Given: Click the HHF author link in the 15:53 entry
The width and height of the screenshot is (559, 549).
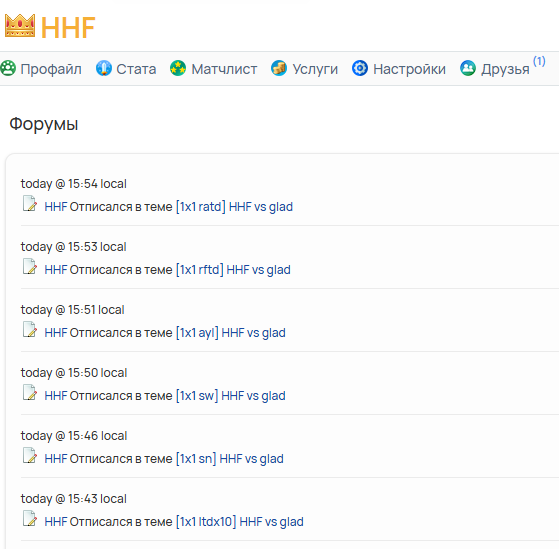Looking at the screenshot, I should pyautogui.click(x=56, y=270).
